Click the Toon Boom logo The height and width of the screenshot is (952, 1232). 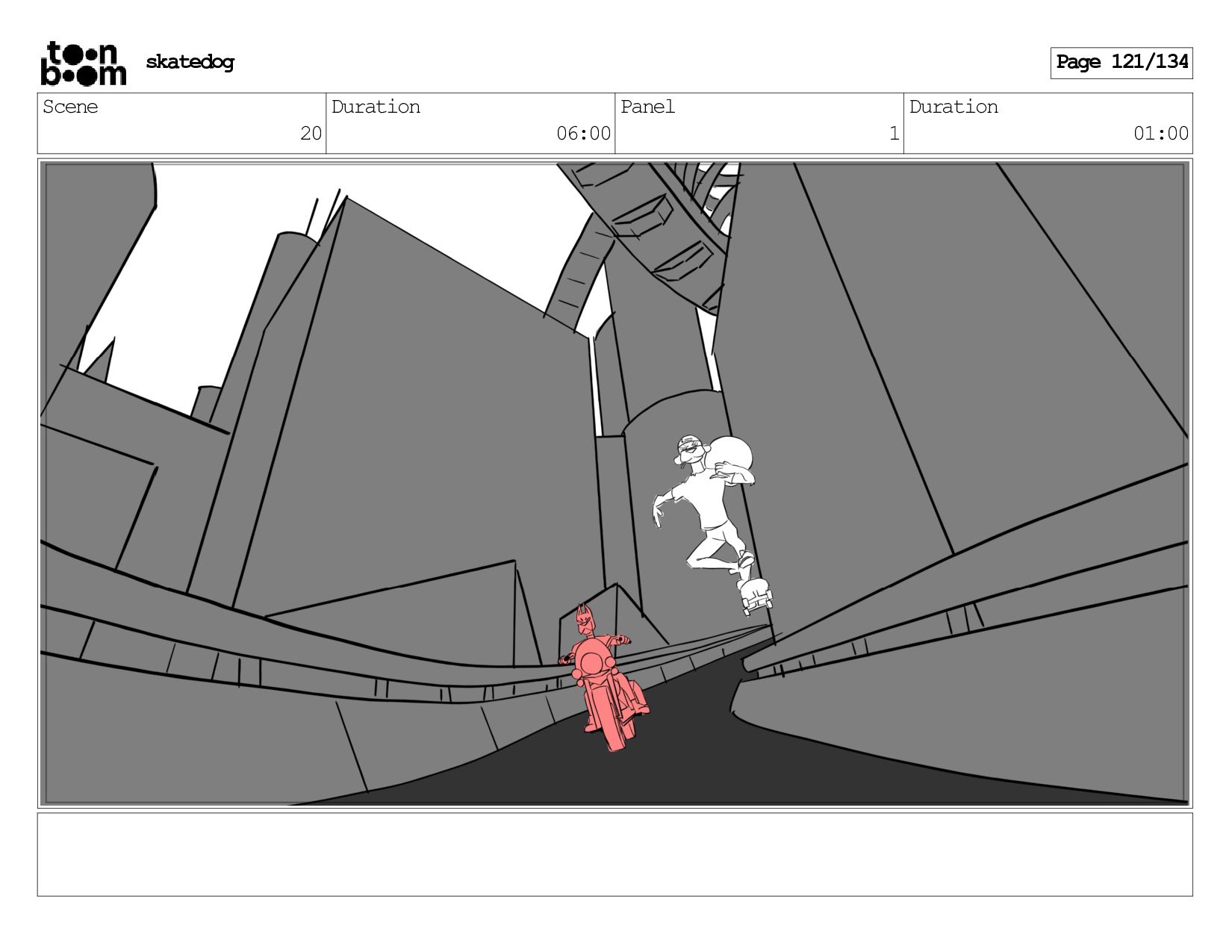[83, 63]
